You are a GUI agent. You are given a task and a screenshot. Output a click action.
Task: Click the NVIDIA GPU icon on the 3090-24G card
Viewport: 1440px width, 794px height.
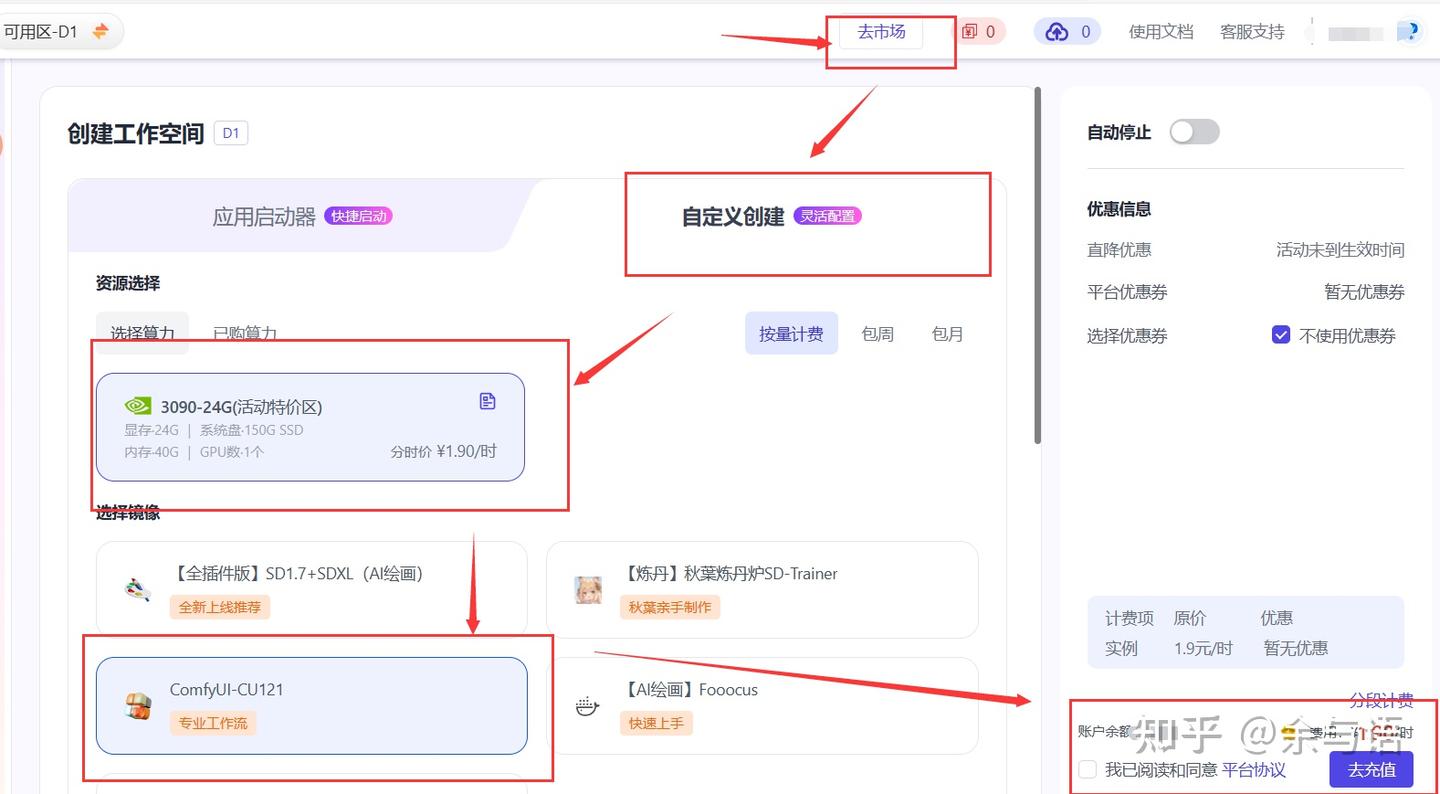137,405
